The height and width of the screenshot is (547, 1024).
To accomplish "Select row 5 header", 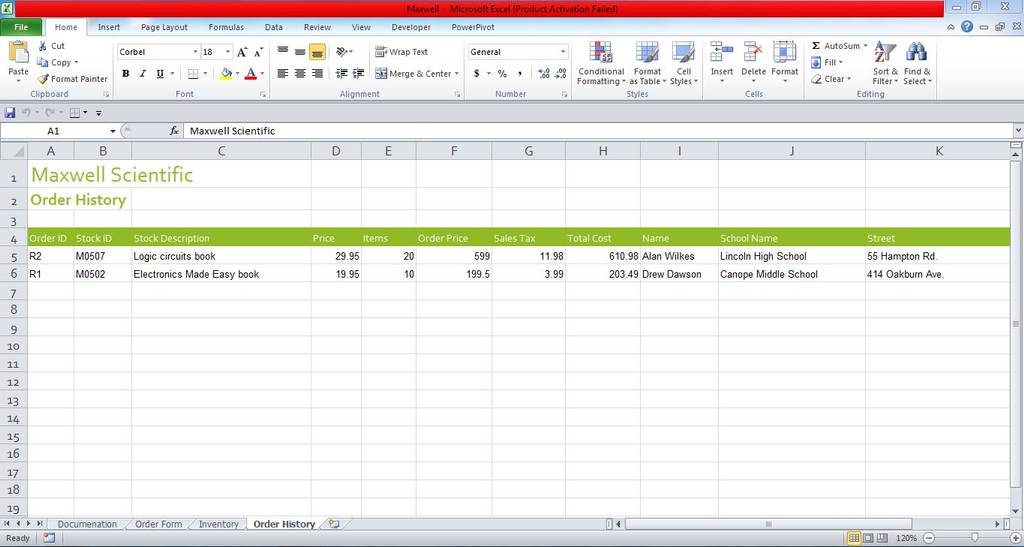I will 14,257.
